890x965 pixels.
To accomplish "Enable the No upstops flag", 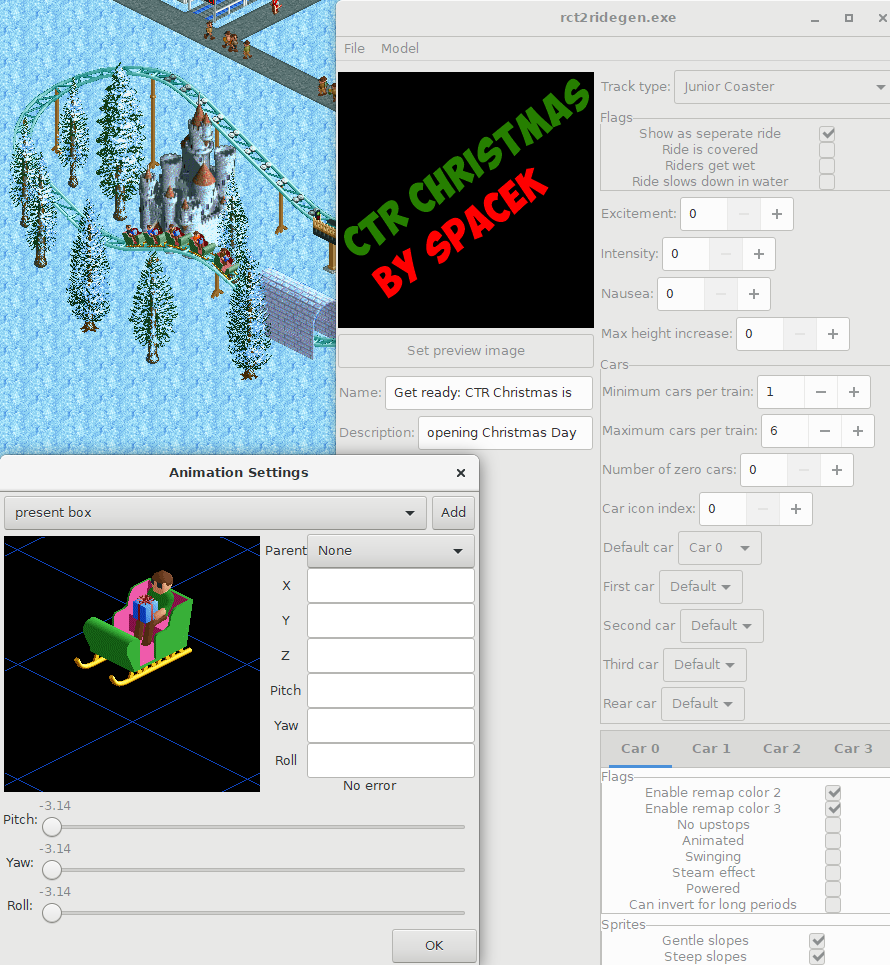I will pyautogui.click(x=833, y=825).
